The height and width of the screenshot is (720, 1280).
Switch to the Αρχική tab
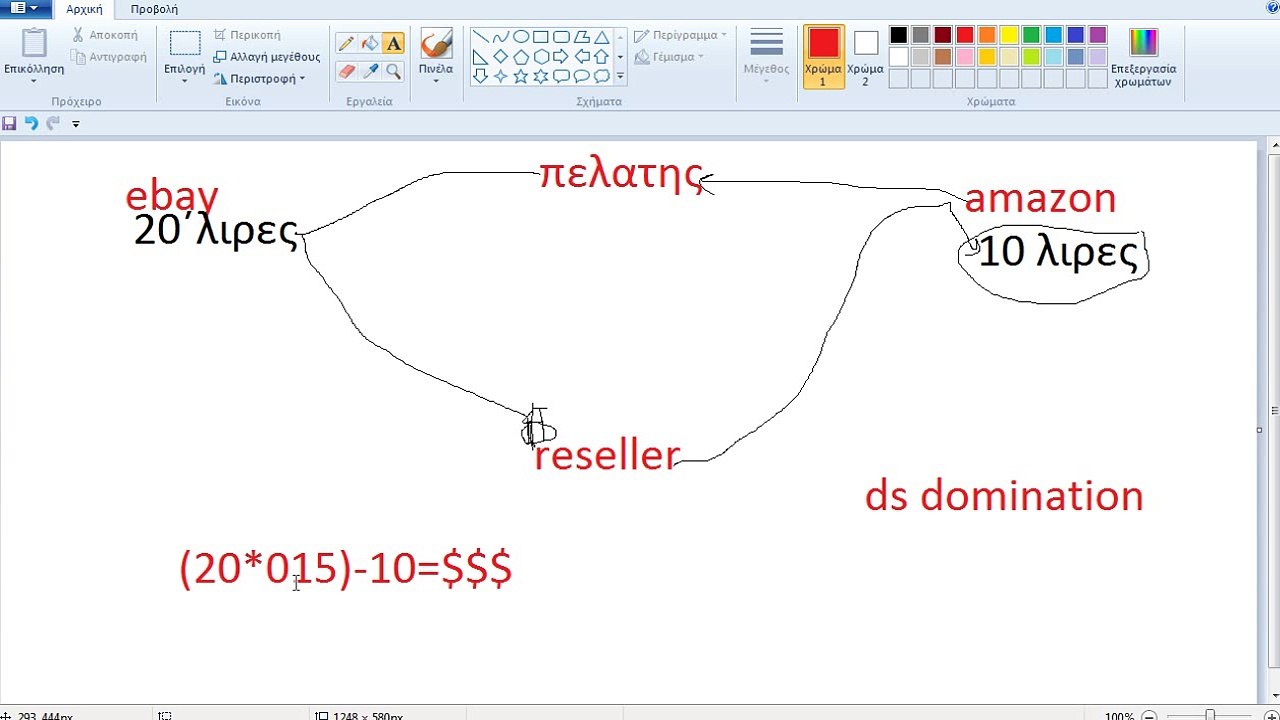pyautogui.click(x=85, y=9)
